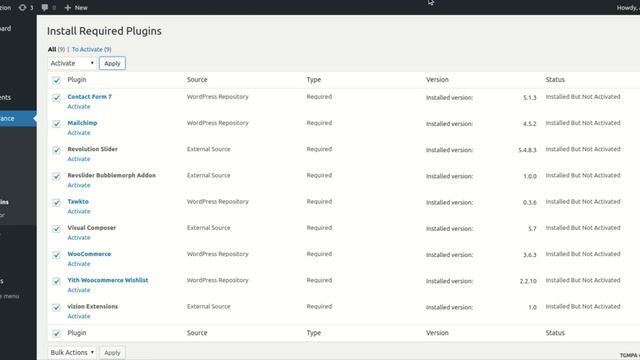
Task: Uncheck the Visual Composer checkbox
Action: 56,229
